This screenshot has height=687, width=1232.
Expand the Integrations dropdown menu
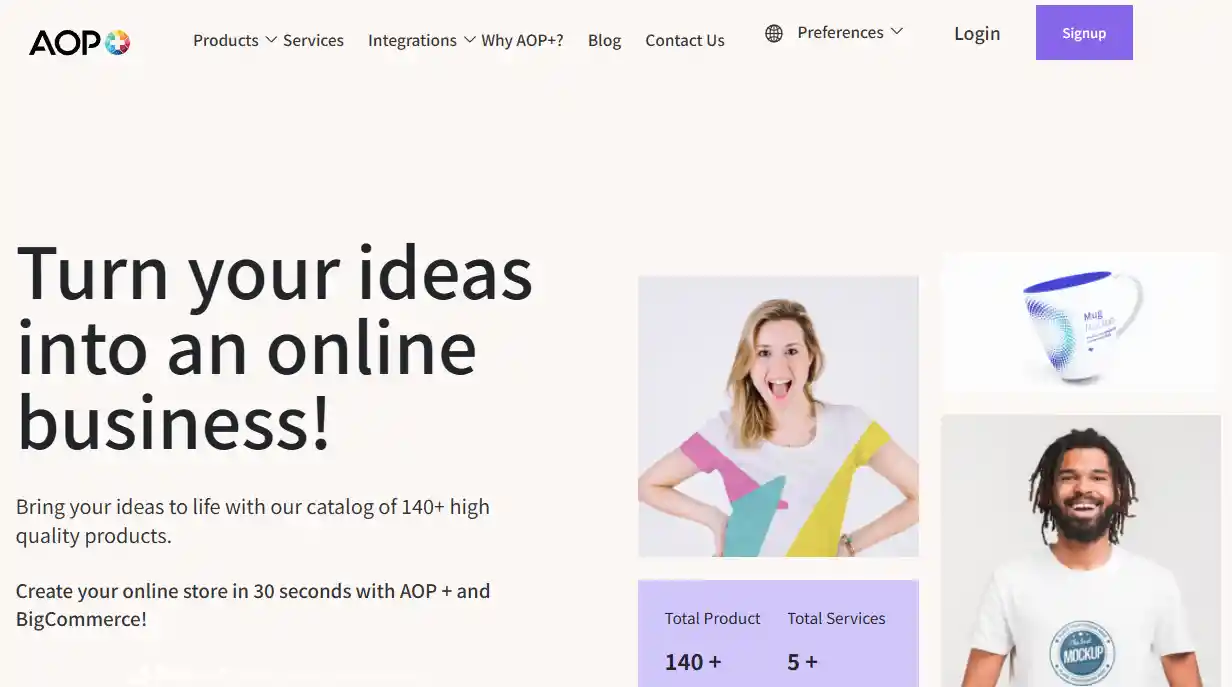[x=412, y=40]
